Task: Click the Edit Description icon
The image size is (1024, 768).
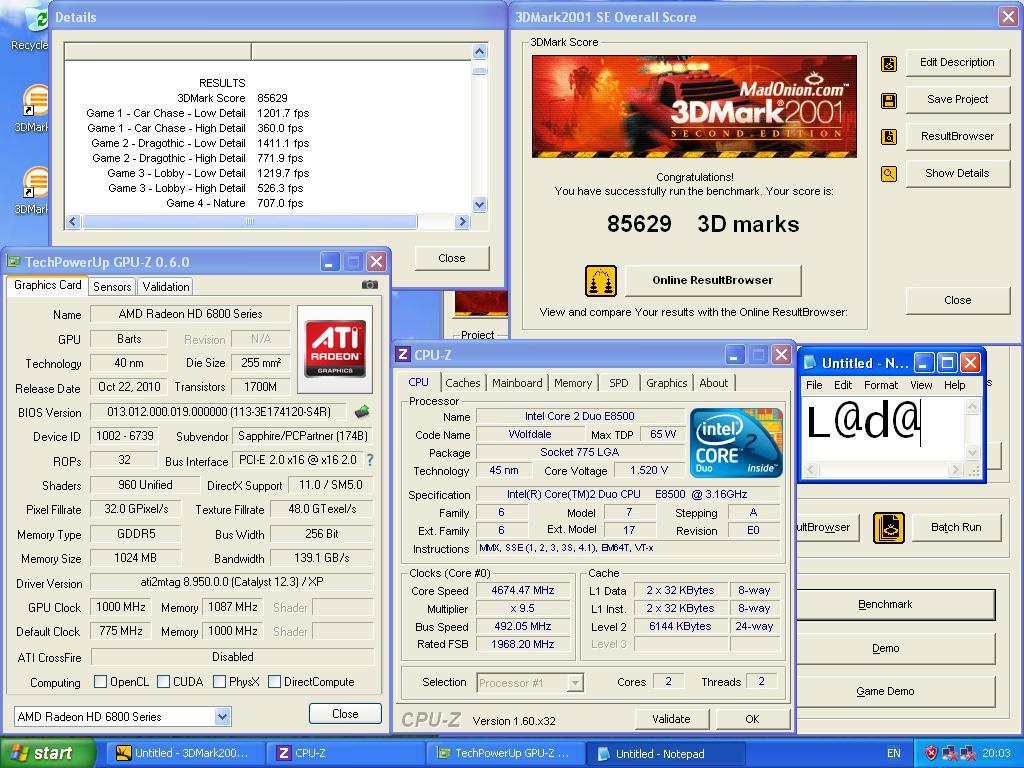Action: 889,64
